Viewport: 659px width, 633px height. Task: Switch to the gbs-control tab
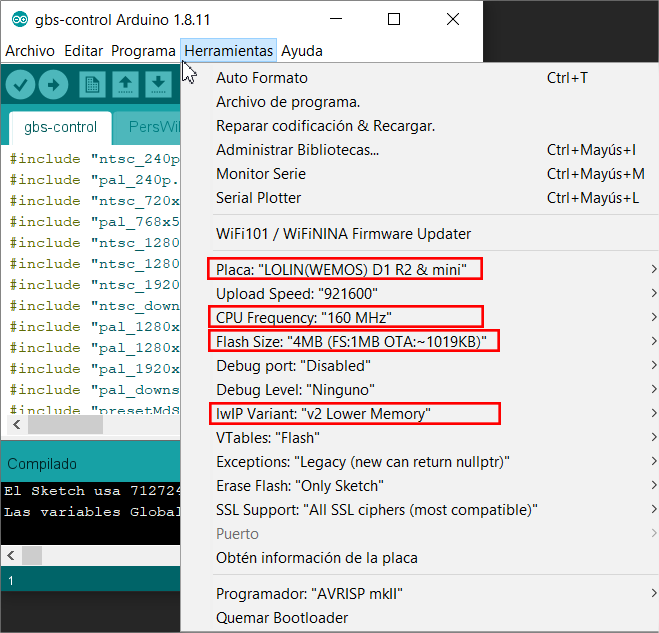pos(60,127)
